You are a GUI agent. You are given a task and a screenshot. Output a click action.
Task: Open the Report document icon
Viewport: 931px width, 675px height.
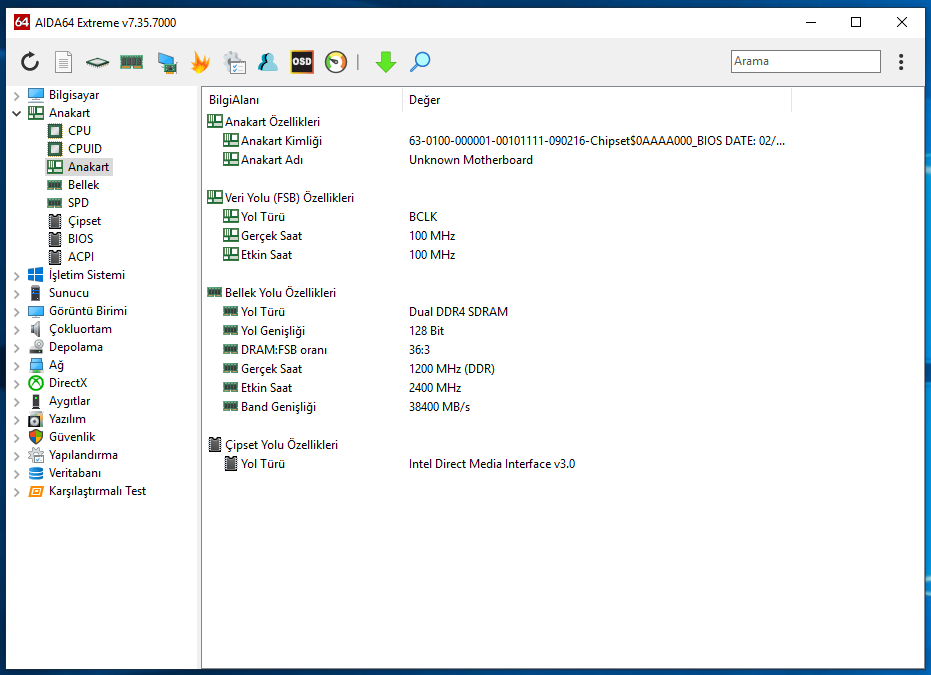(63, 62)
